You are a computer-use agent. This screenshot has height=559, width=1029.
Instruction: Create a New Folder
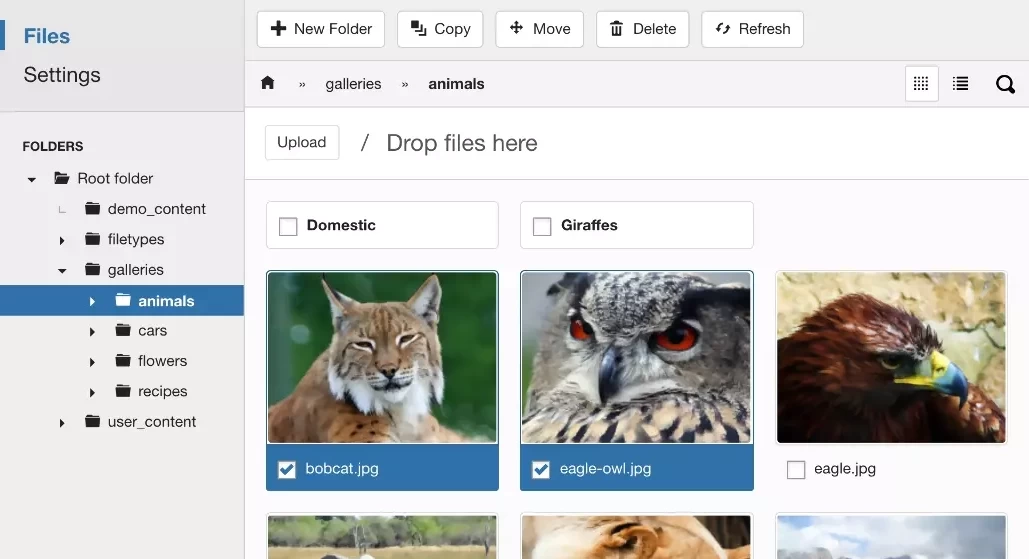(x=321, y=29)
